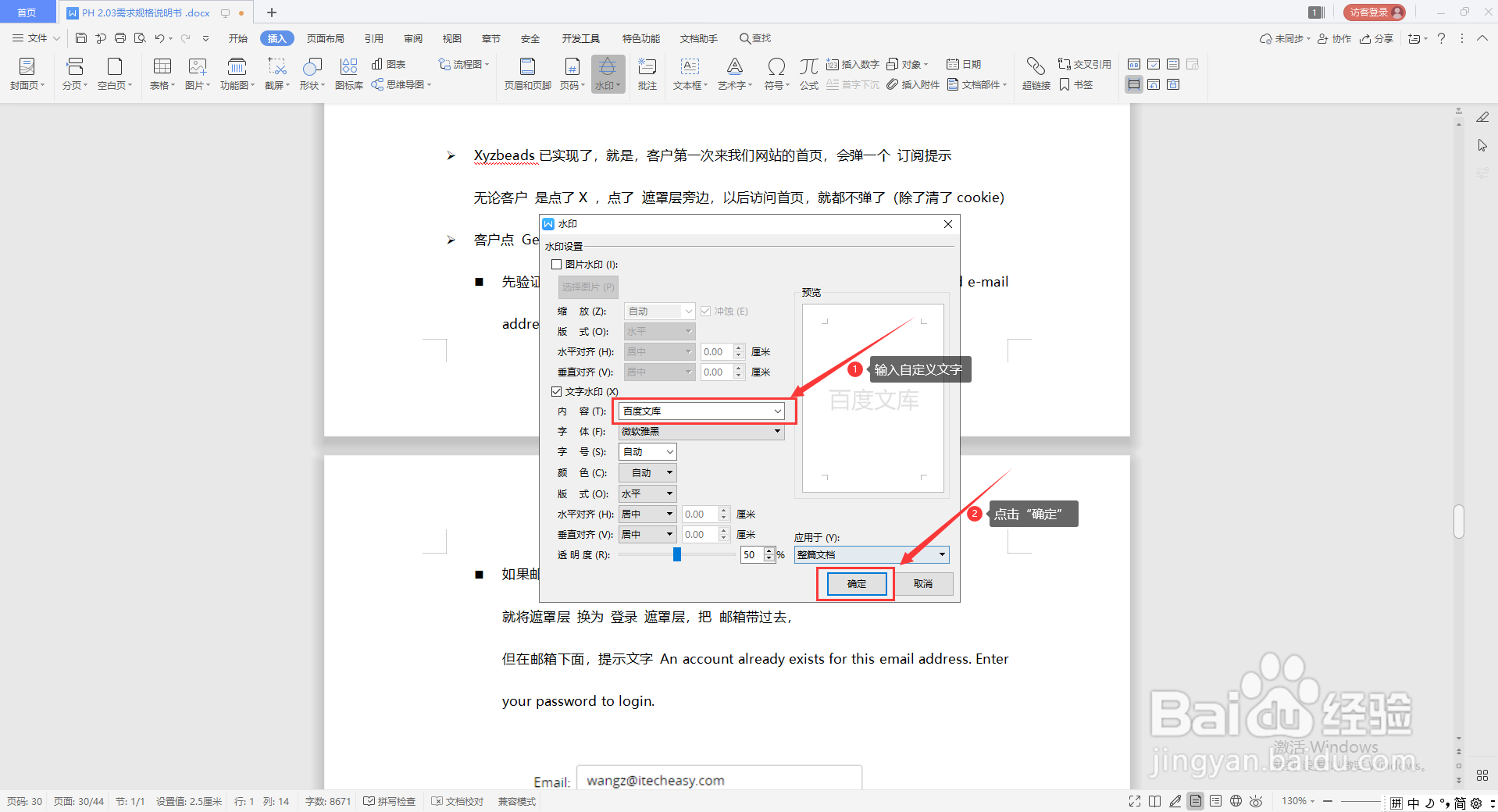Toggle Spell Check (拼写检查) in status bar
This screenshot has height=812, width=1498.
[x=390, y=801]
